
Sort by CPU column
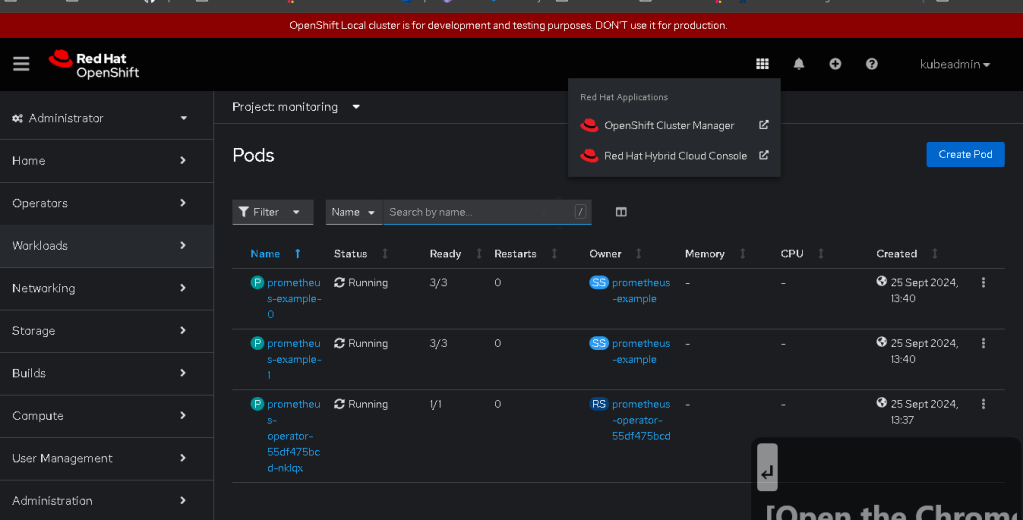pos(821,254)
